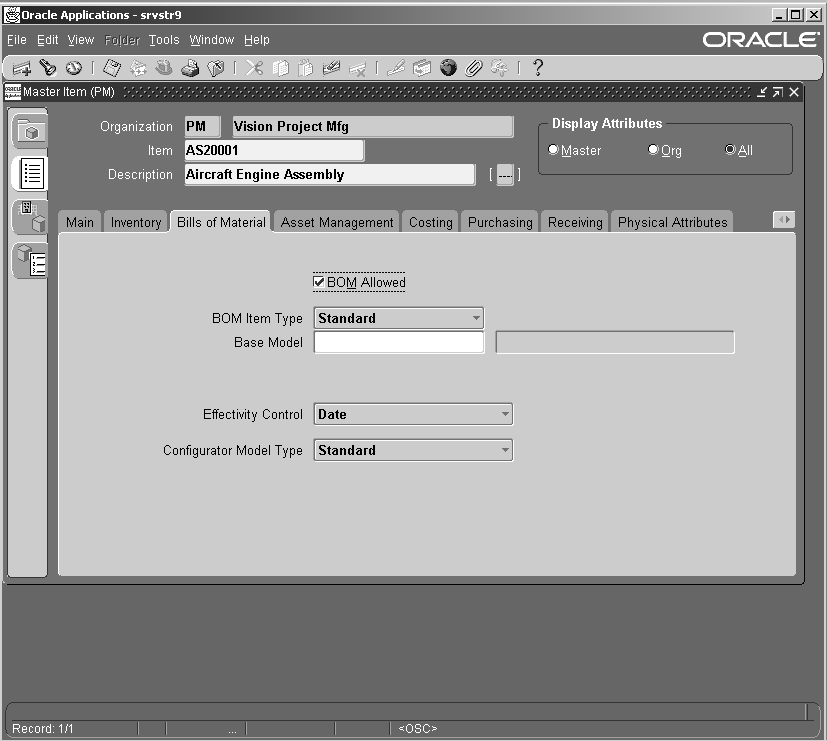Click the Folder Tools toolbar icon
The image size is (827, 741).
tap(499, 68)
